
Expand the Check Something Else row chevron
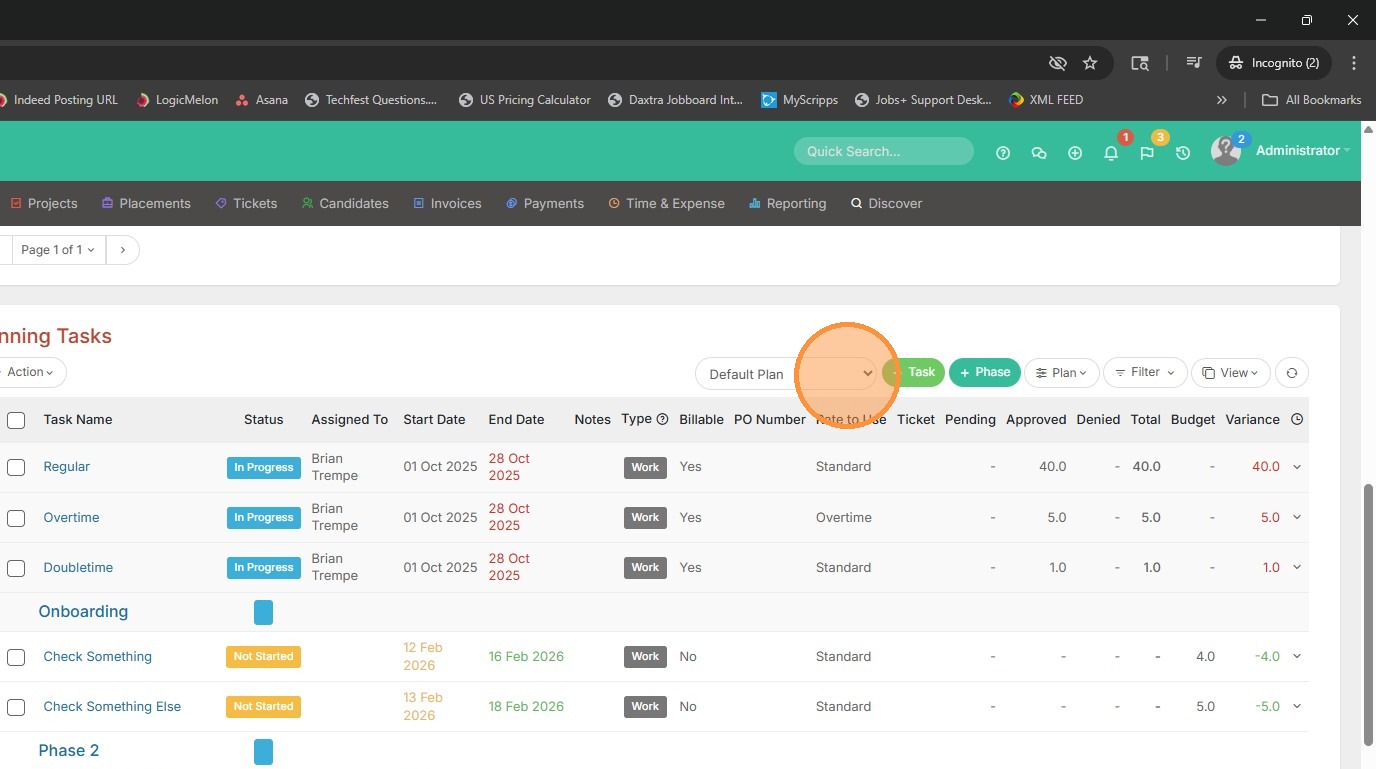(x=1297, y=707)
